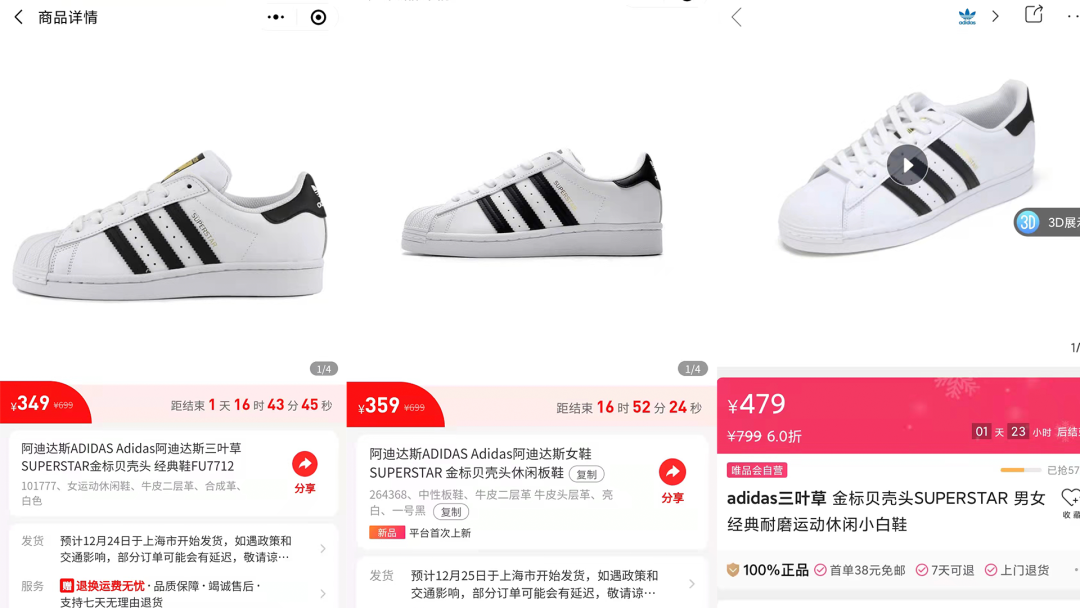Image resolution: width=1080 pixels, height=608 pixels.
Task: Tap the 新品 new product badge
Action: pos(386,532)
